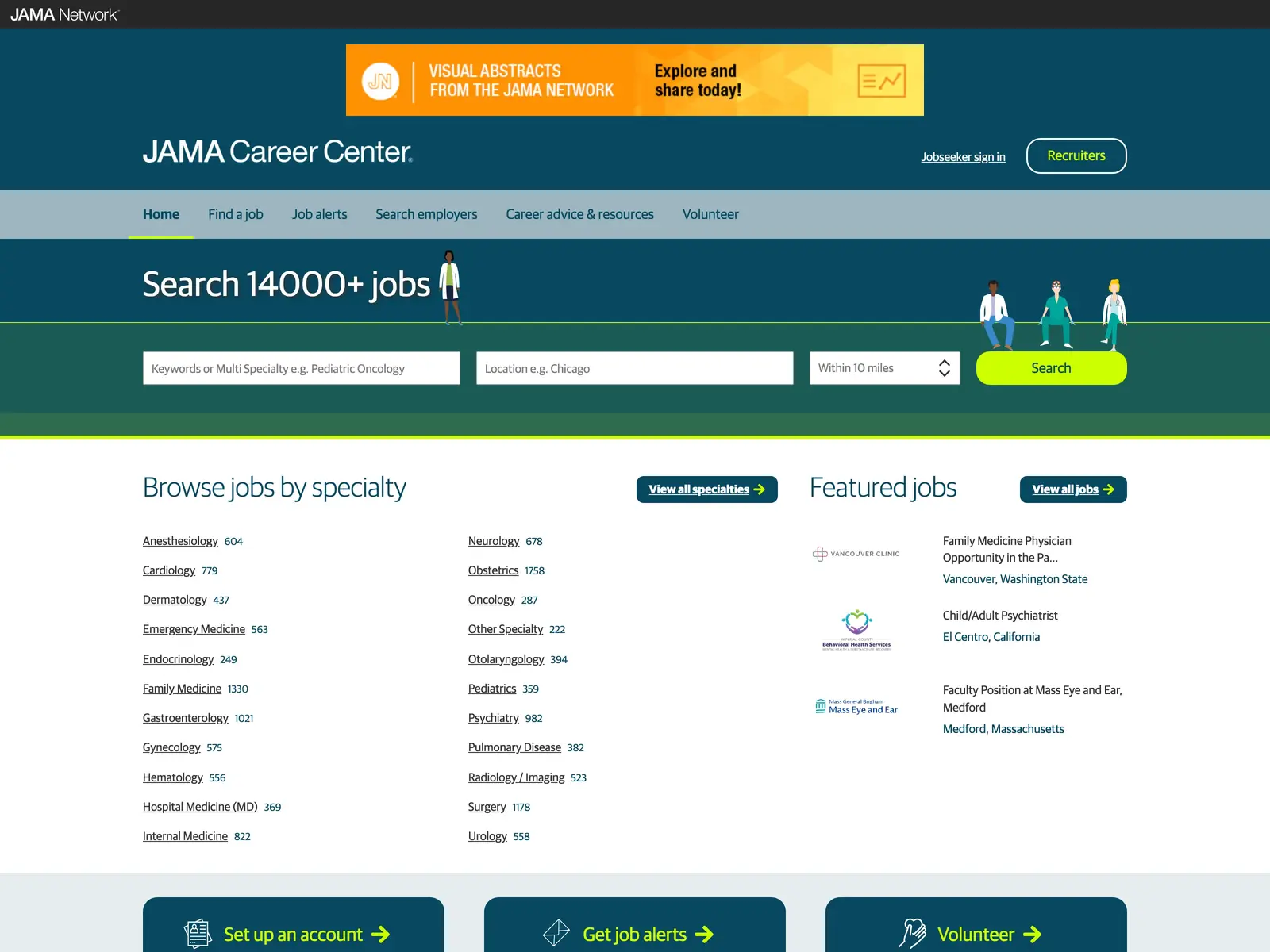
Task: Open Anesthesiology specialty jobs
Action: (180, 541)
